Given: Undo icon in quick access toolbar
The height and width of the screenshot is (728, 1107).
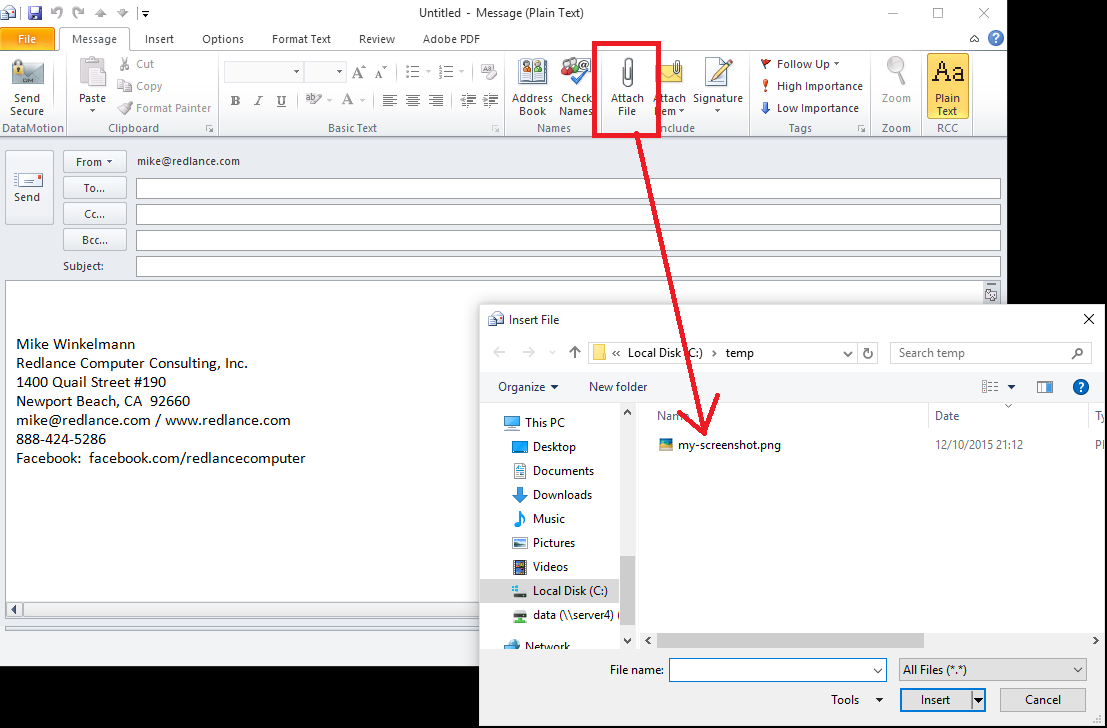Looking at the screenshot, I should [x=56, y=12].
